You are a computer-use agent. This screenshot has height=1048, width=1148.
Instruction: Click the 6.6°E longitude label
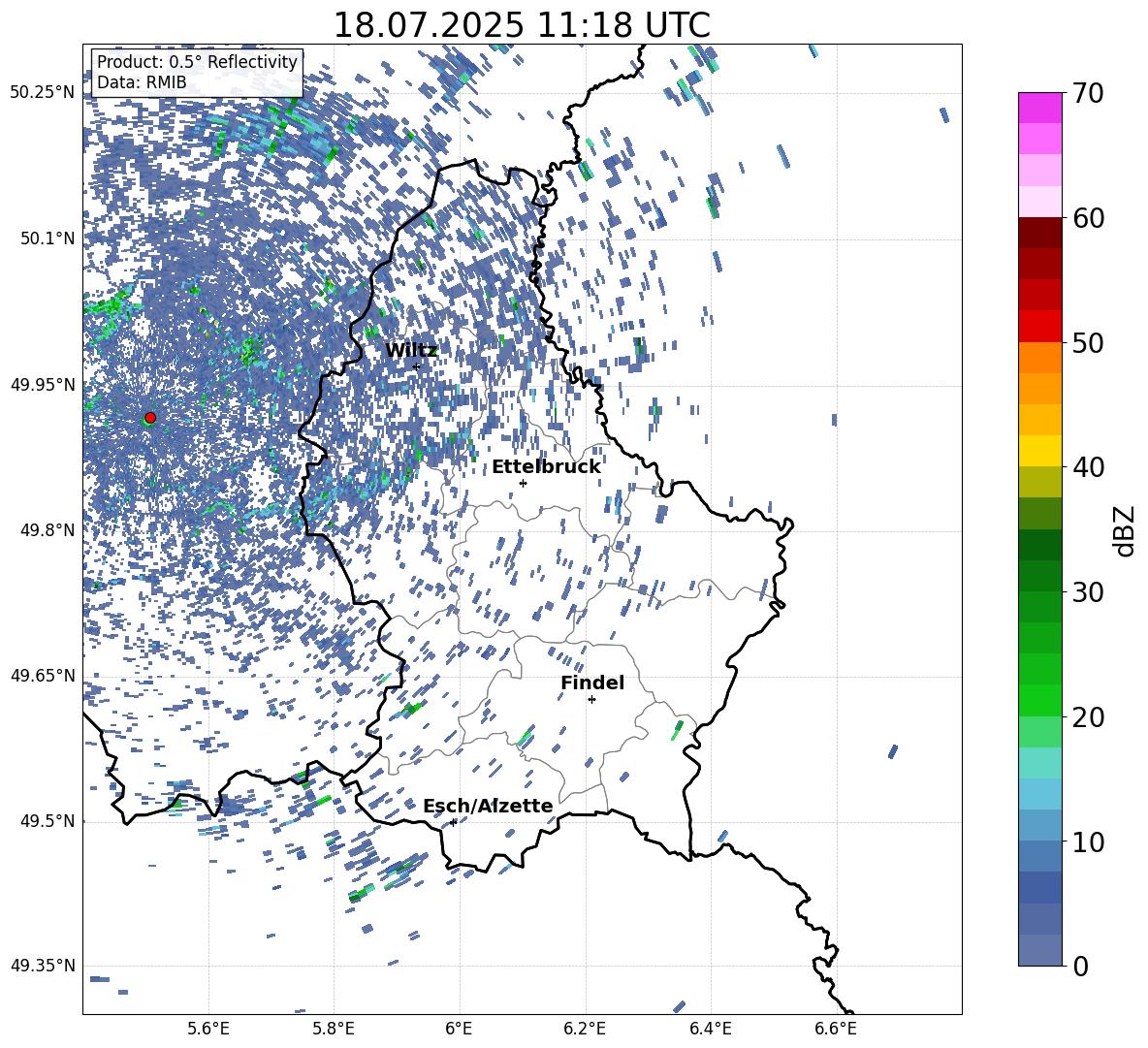click(x=836, y=1029)
